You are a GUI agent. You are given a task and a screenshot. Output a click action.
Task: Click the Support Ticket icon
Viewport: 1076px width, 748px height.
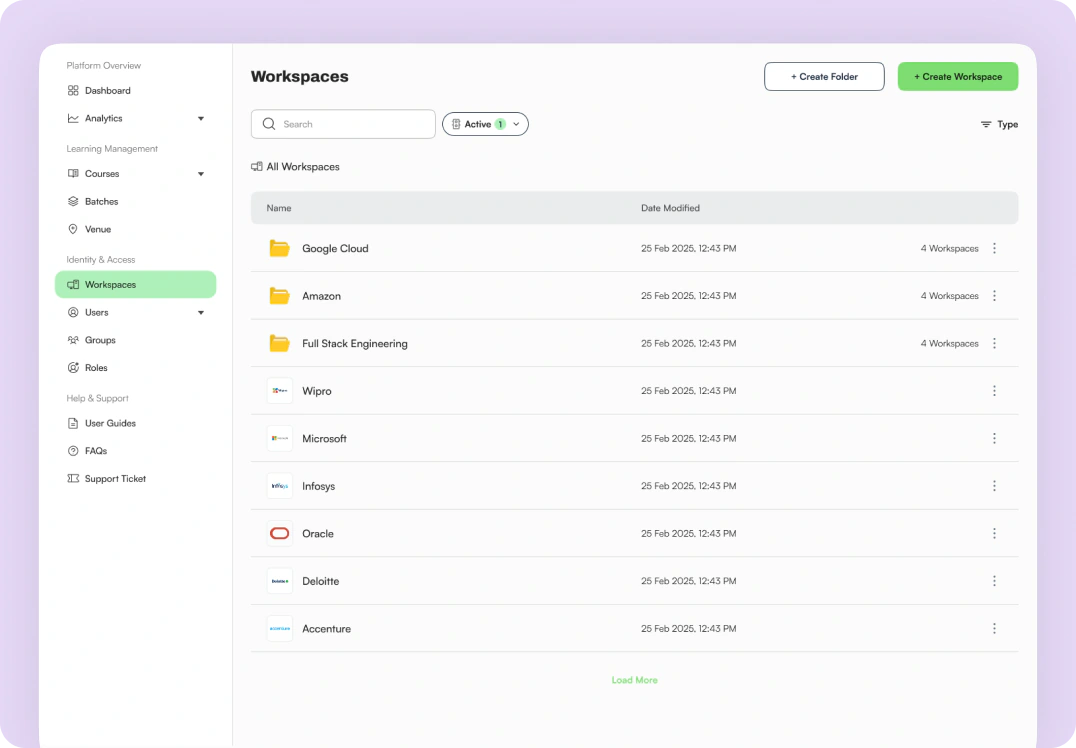(x=73, y=478)
